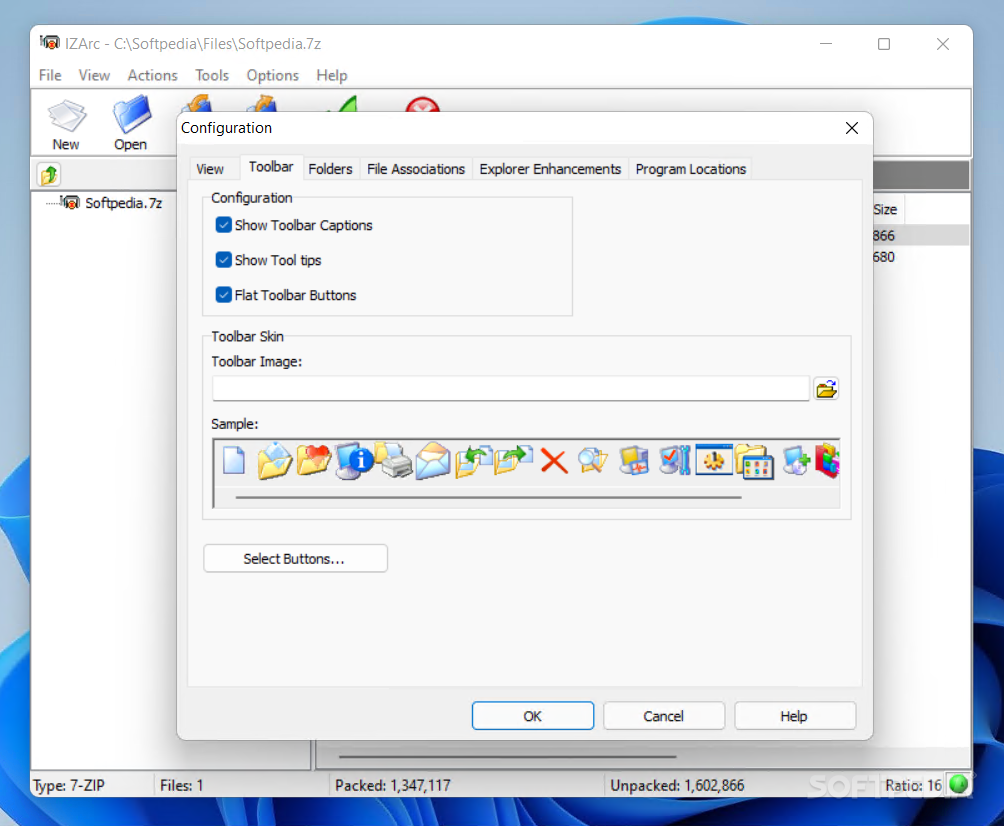Open Explorer Enhancements tab
1004x826 pixels.
[550, 169]
